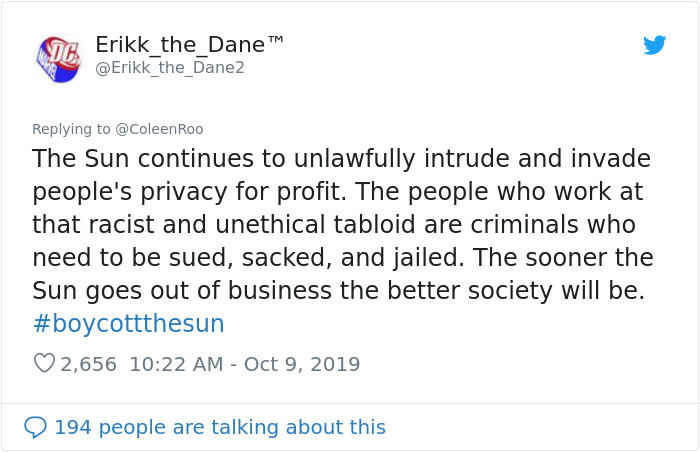Click the @Erikk_the_Dane2 handle
The width and height of the screenshot is (700, 452).
point(170,68)
